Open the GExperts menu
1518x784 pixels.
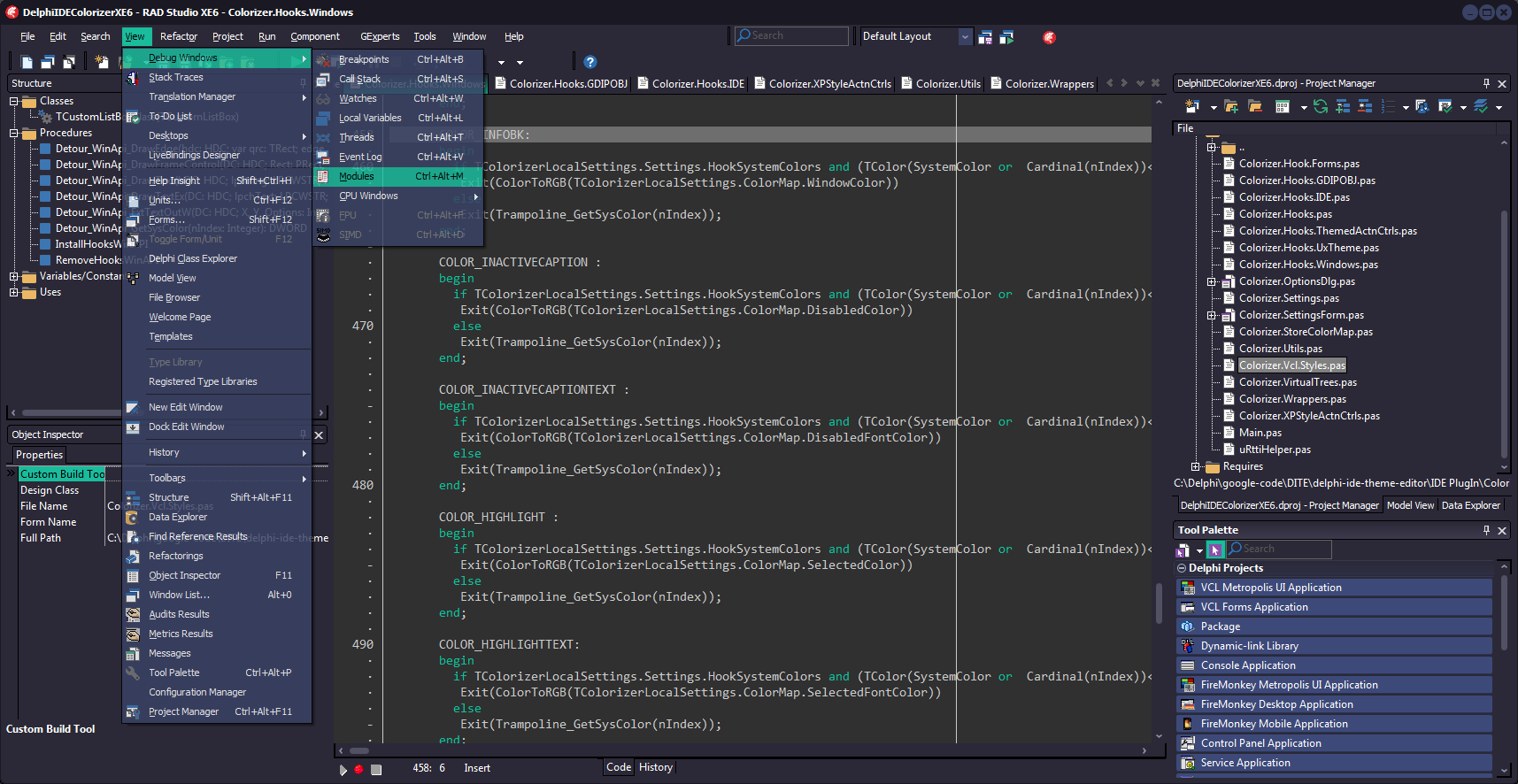[380, 36]
